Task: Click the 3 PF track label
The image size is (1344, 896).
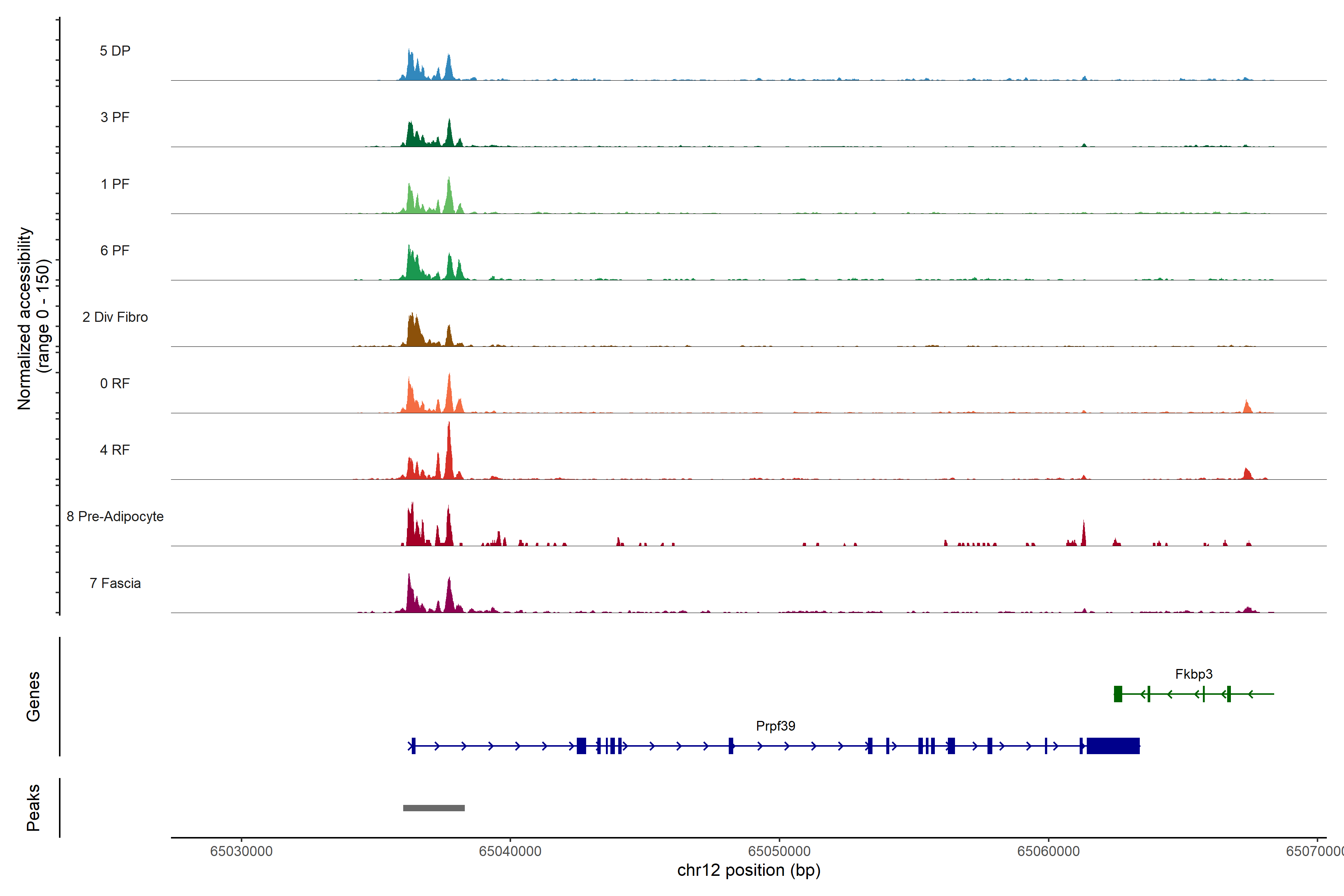Action: (x=115, y=117)
